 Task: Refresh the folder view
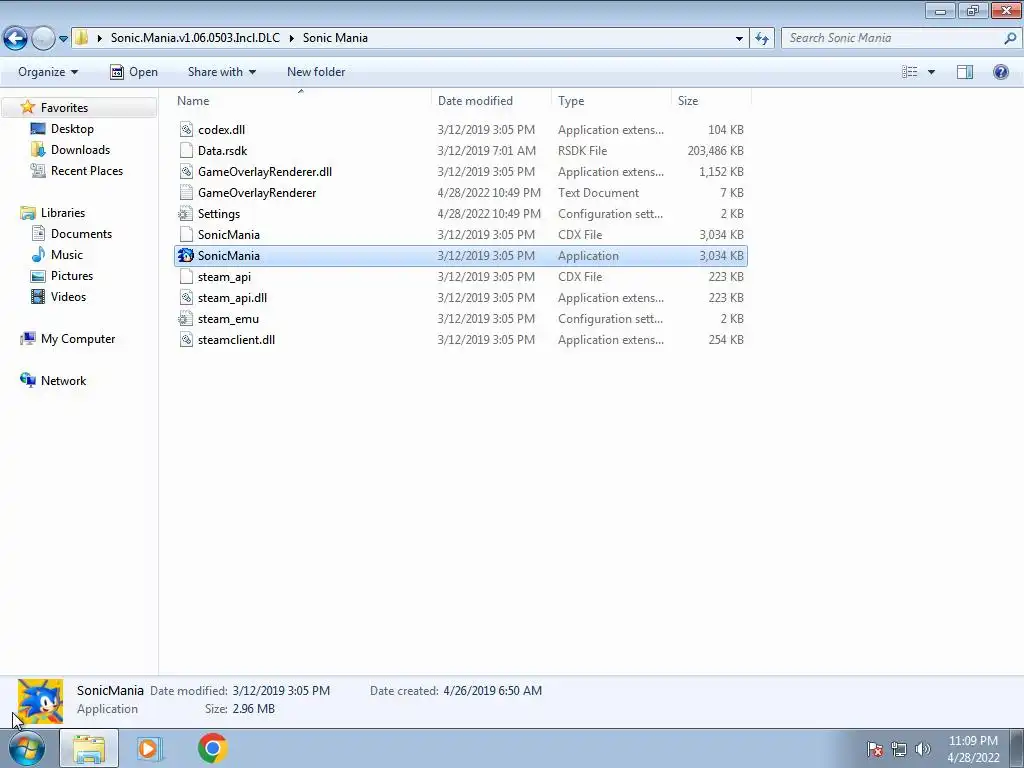(x=761, y=39)
